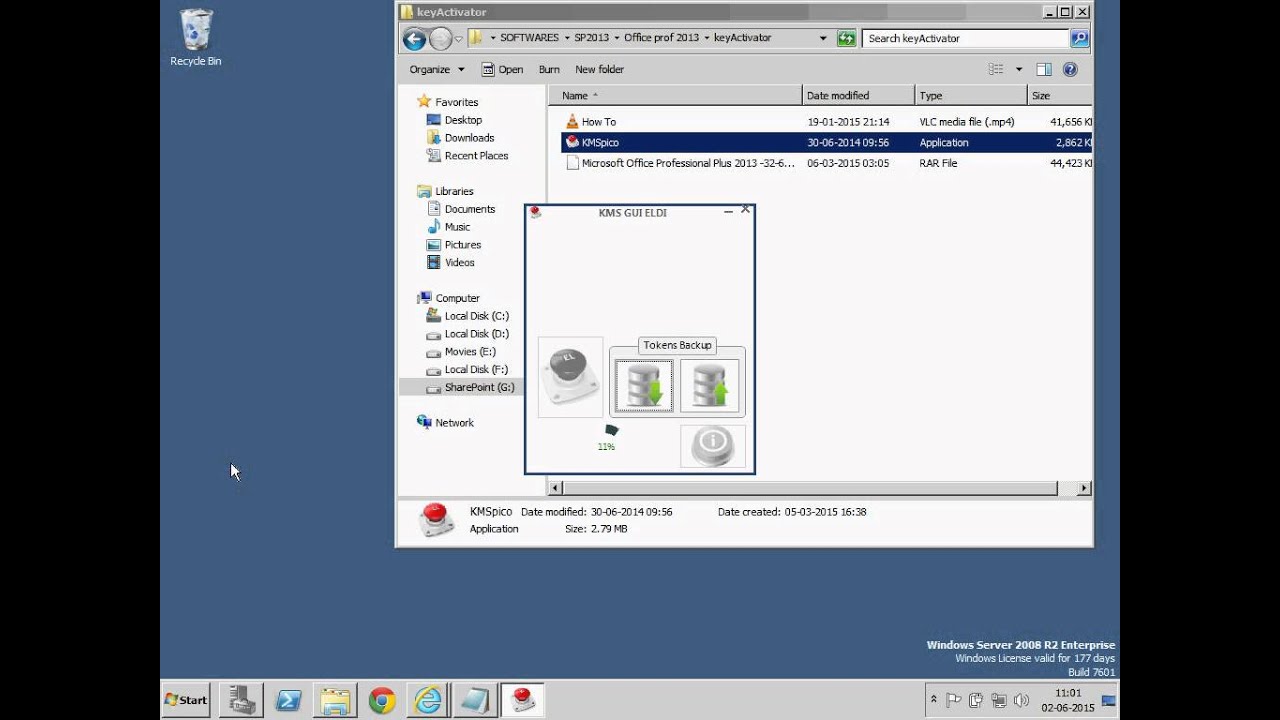
Task: Open Local Disk (F:)
Action: [476, 370]
